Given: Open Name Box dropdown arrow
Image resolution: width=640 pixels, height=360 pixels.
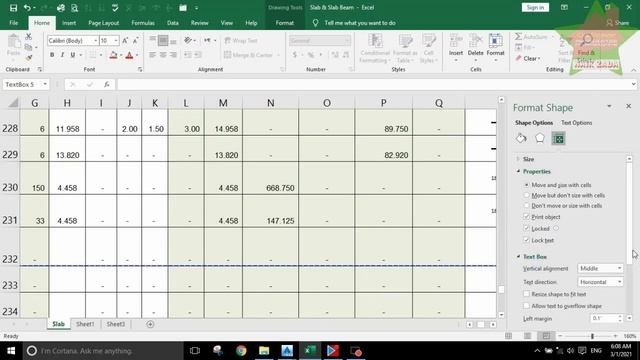Looking at the screenshot, I should tap(45, 84).
